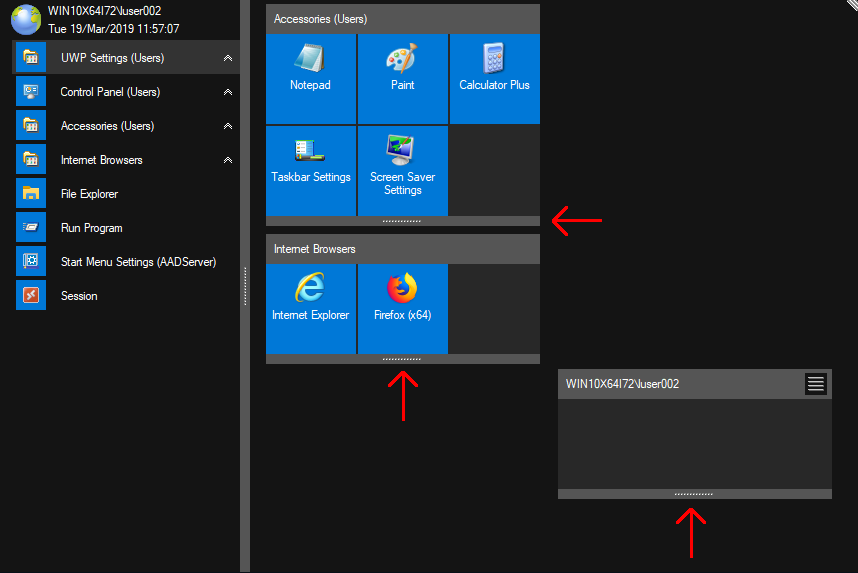Collapse the Accessories (Users) sidebar group
The width and height of the screenshot is (858, 573).
point(228,127)
